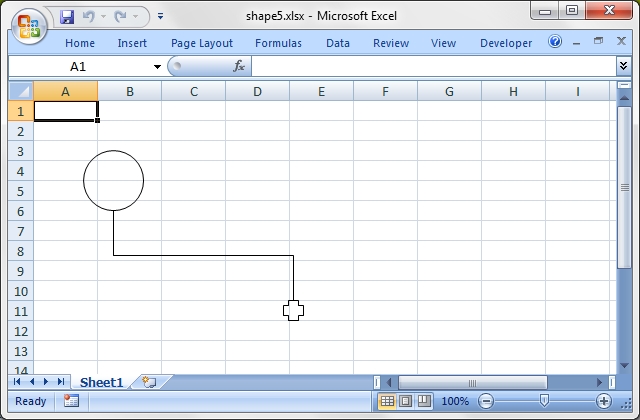Open the Office Button menu
640x420 pixels.
pyautogui.click(x=29, y=27)
